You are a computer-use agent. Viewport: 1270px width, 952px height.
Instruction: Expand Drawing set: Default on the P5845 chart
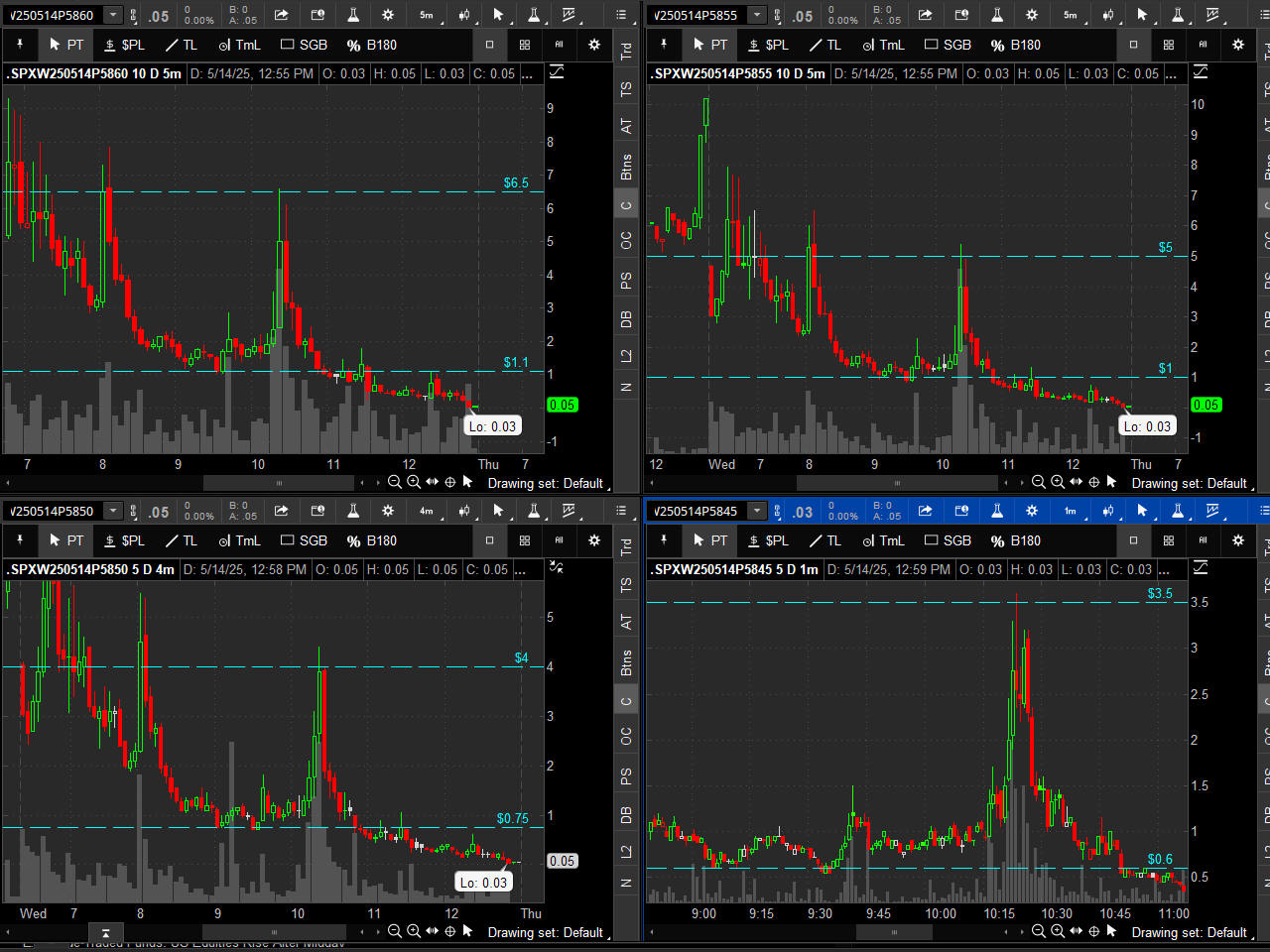pyautogui.click(x=1189, y=932)
